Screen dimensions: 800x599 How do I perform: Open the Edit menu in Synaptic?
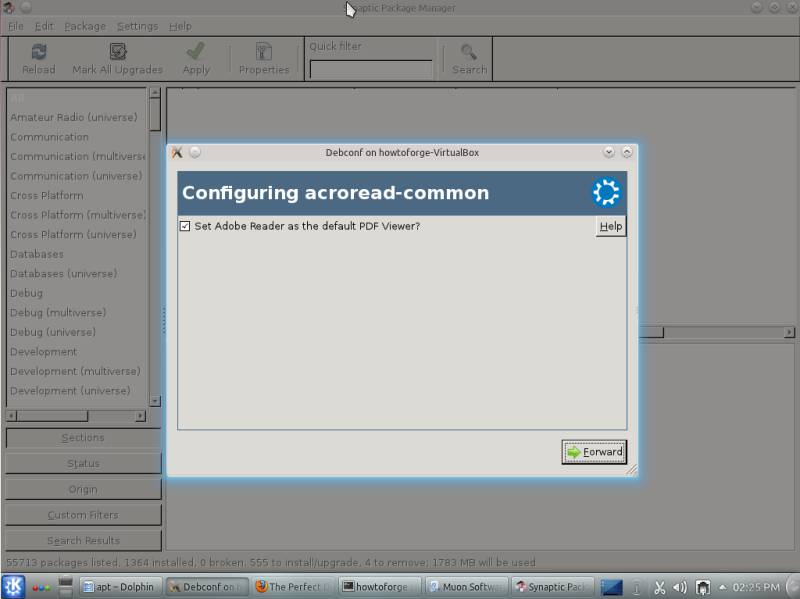44,26
